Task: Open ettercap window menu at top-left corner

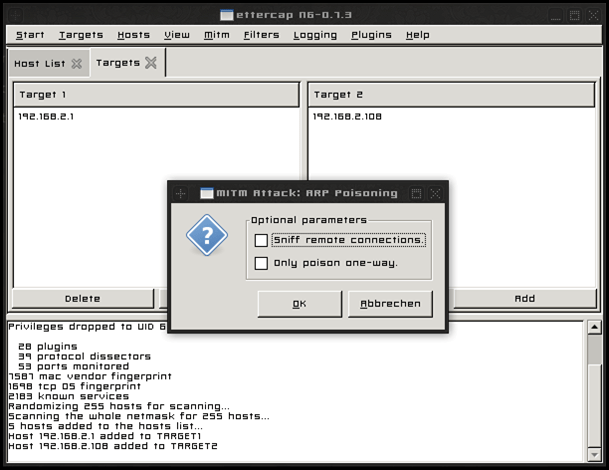Action: pos(16,15)
